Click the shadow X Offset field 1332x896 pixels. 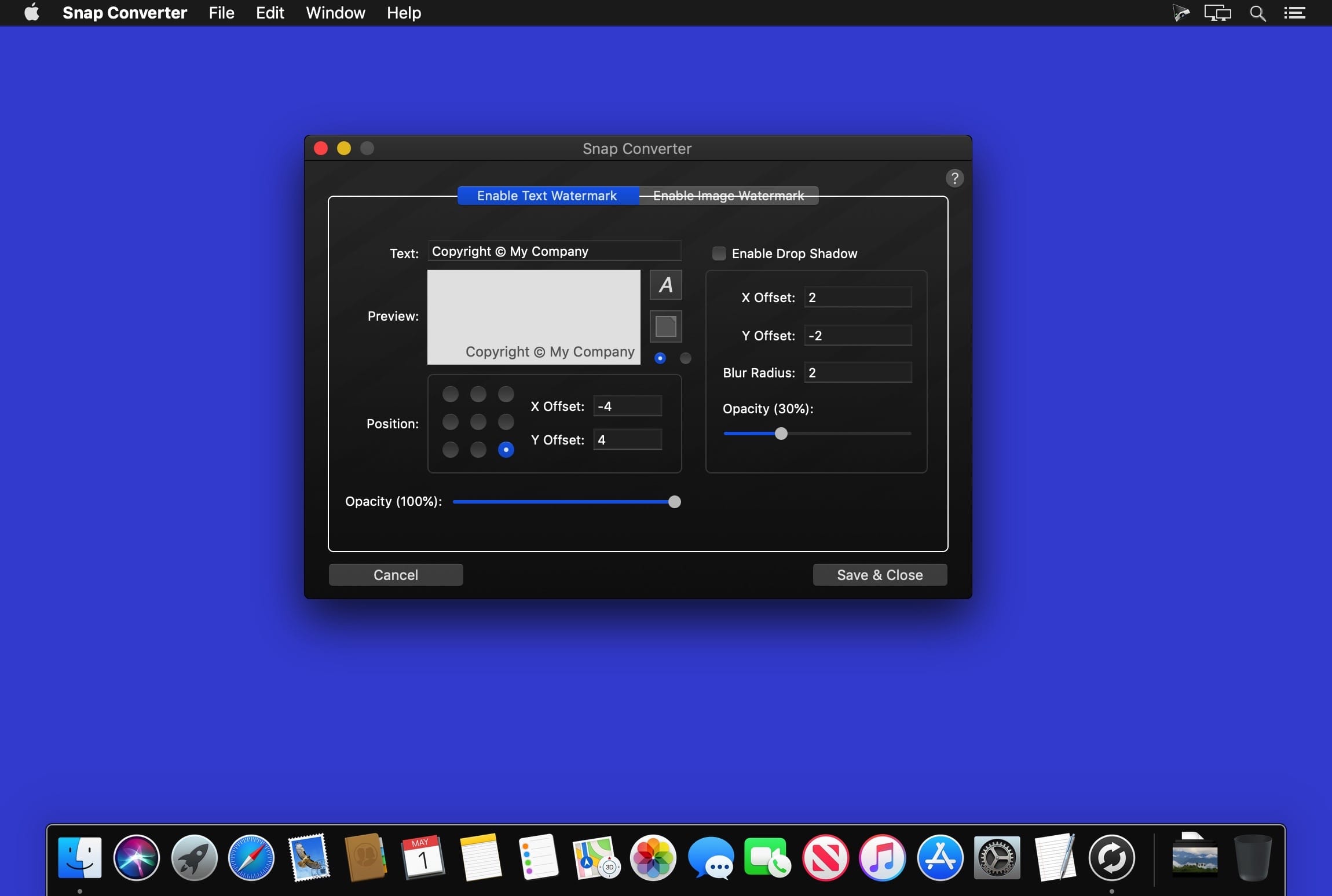pos(858,298)
